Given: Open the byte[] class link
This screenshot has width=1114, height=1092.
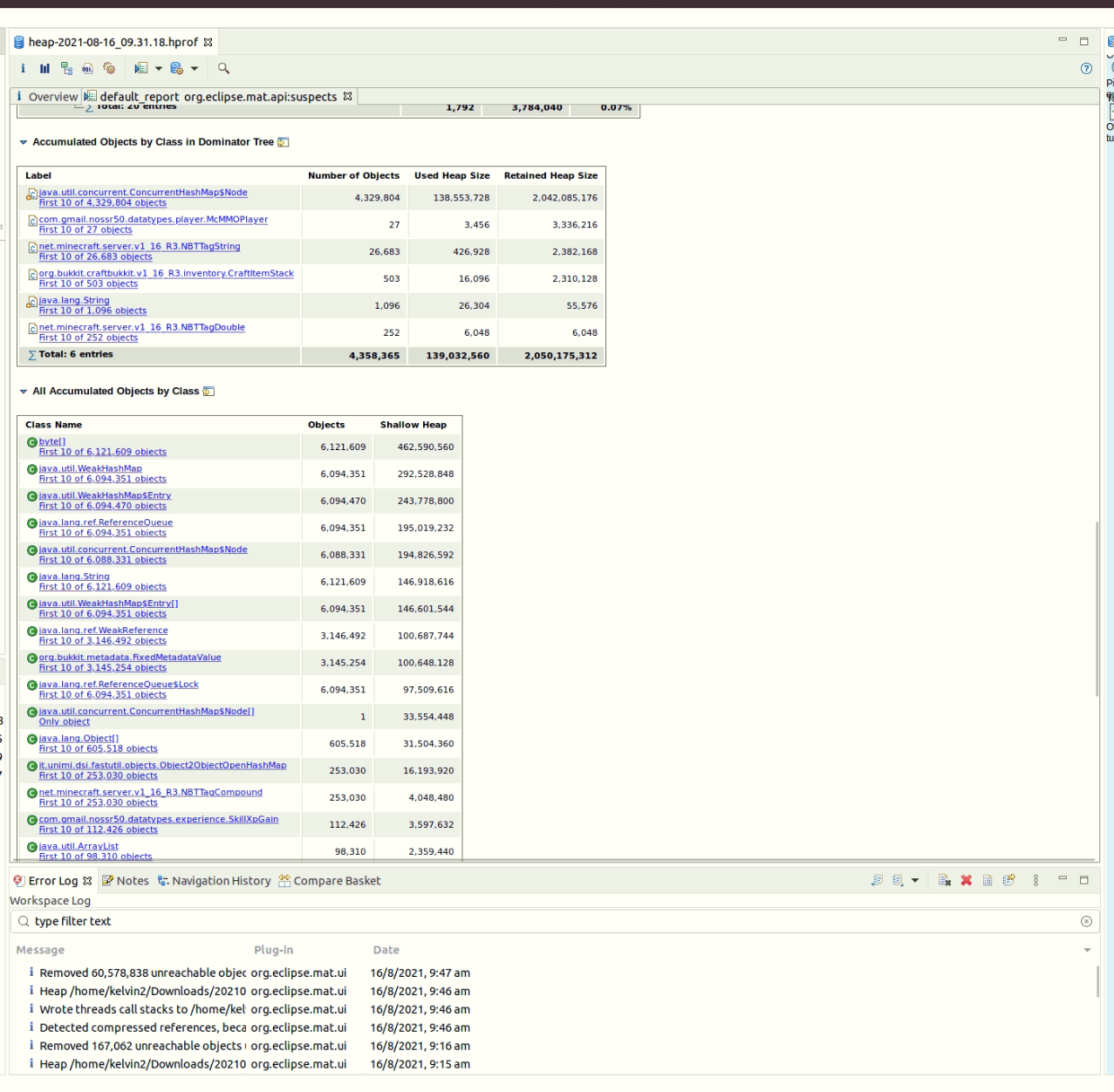Looking at the screenshot, I should [52, 442].
